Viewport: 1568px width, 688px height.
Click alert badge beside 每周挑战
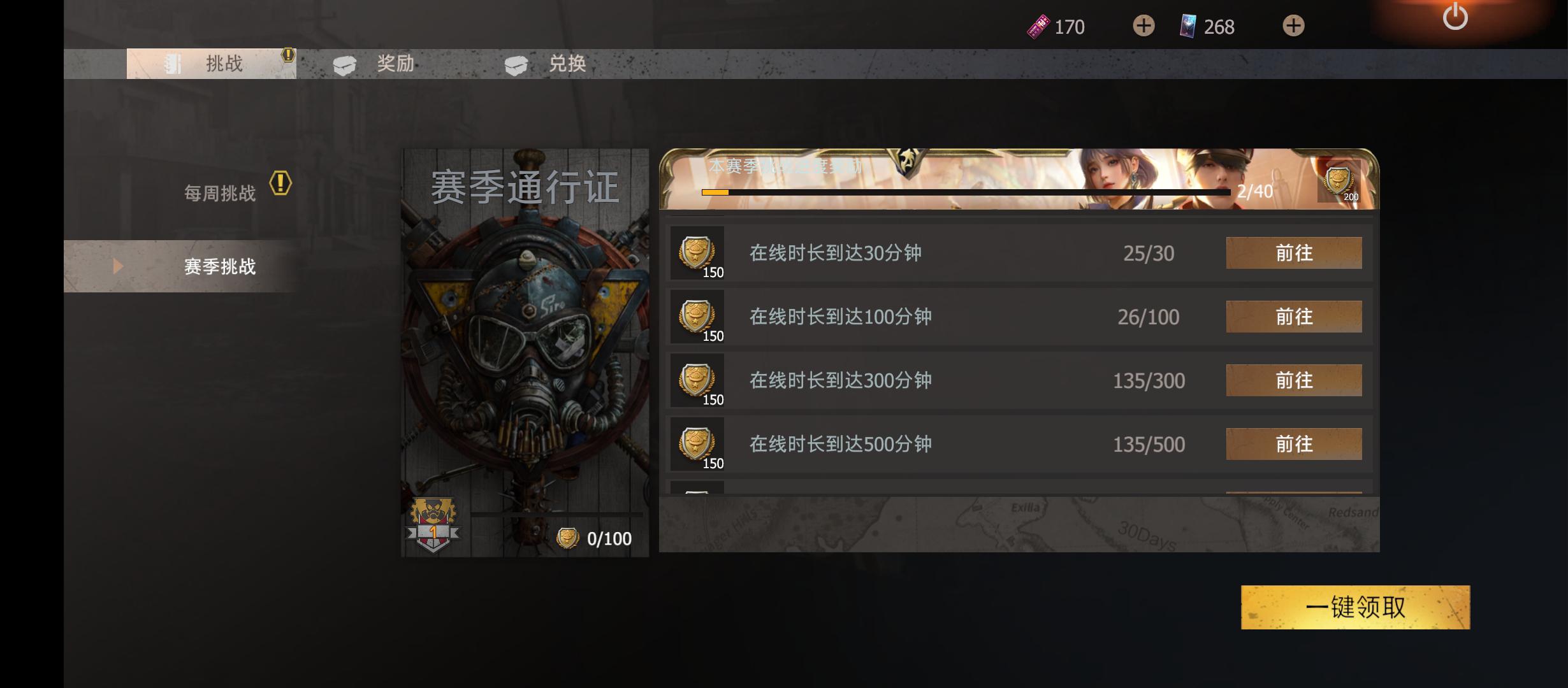tap(280, 183)
